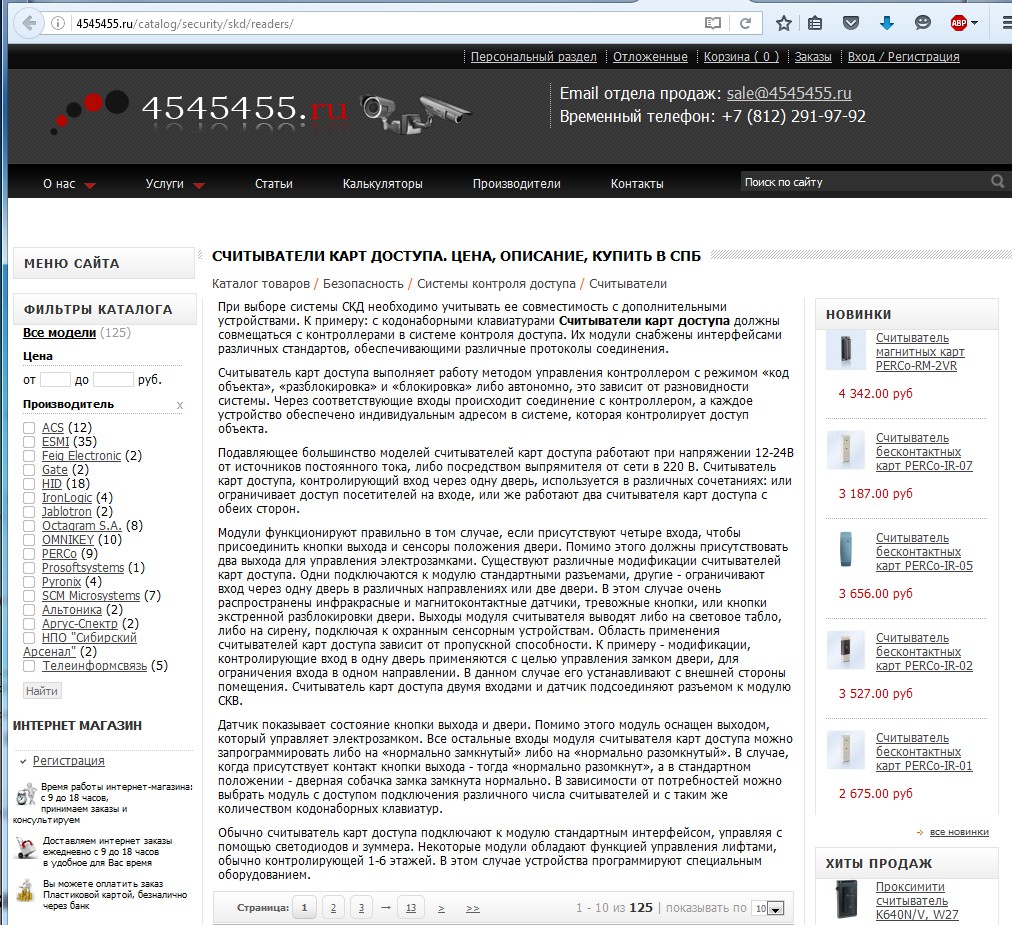Screen dimensions: 1012x925
Task: Click the Поиск по сайту search field
Action: pyautogui.click(x=865, y=182)
